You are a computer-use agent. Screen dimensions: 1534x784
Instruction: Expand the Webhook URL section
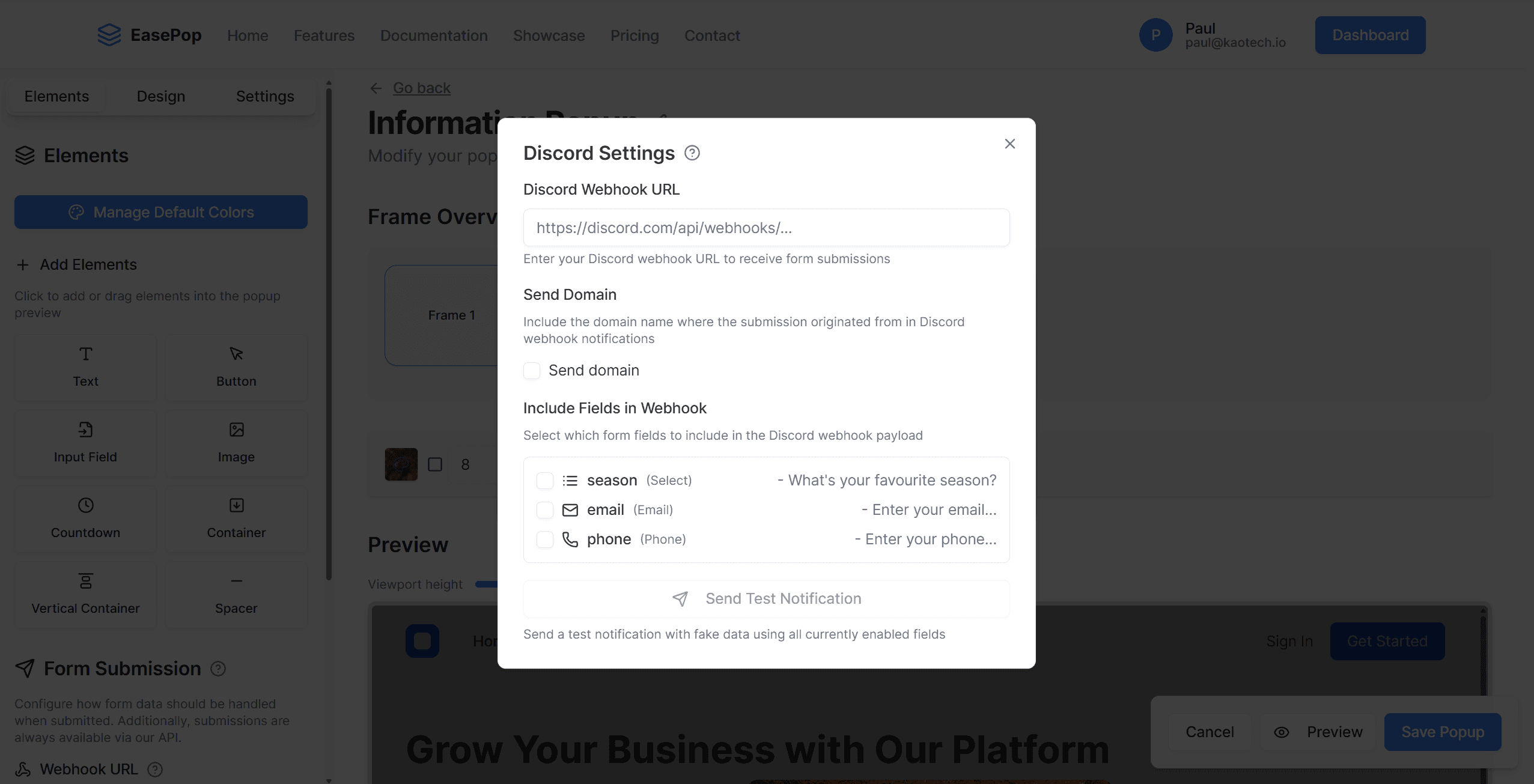click(88, 769)
